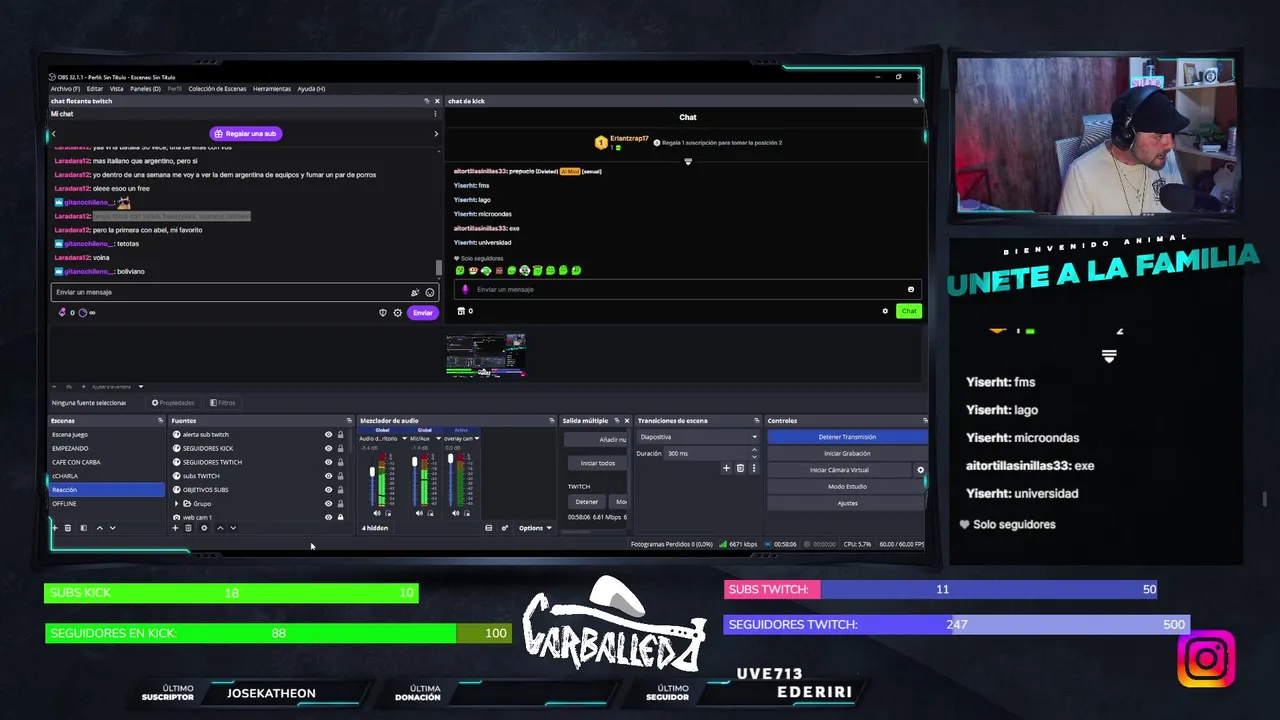Enable Modo Estudio

pyautogui.click(x=847, y=487)
